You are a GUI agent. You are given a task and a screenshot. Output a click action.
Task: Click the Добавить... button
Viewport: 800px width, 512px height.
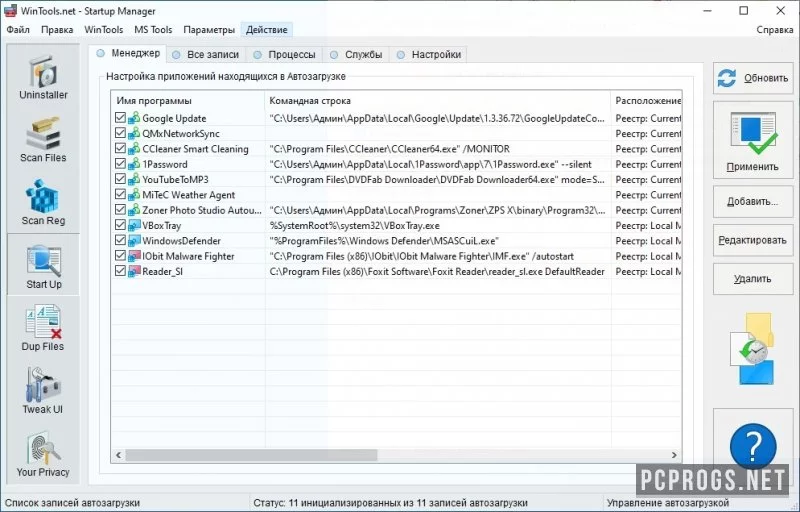[753, 201]
